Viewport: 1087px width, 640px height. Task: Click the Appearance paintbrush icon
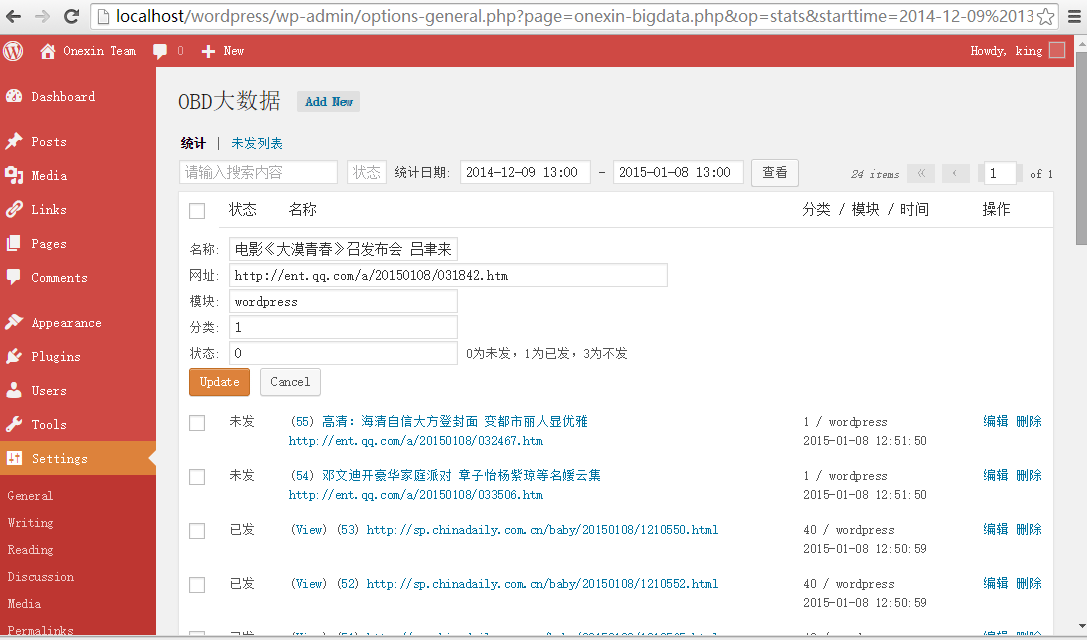tap(14, 322)
